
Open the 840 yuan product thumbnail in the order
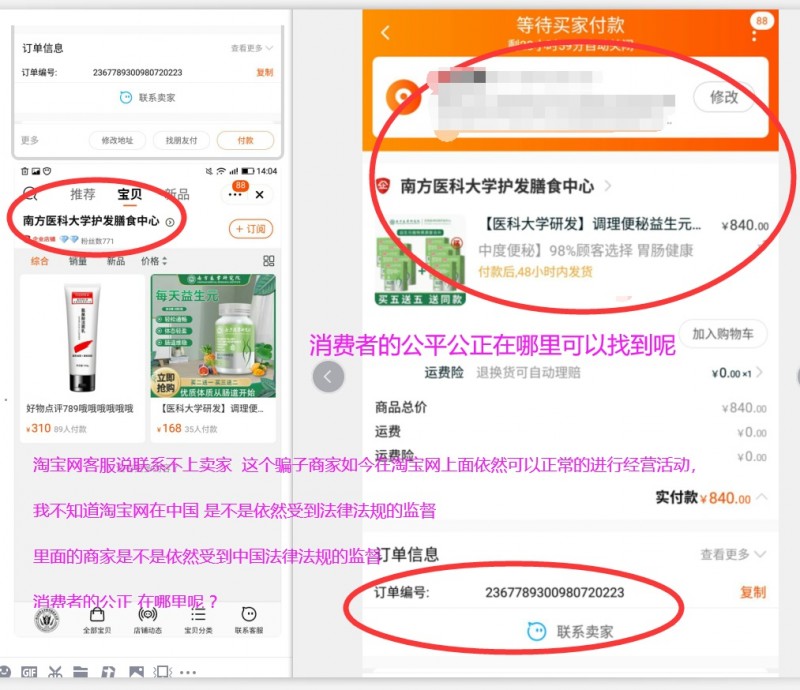[420, 260]
